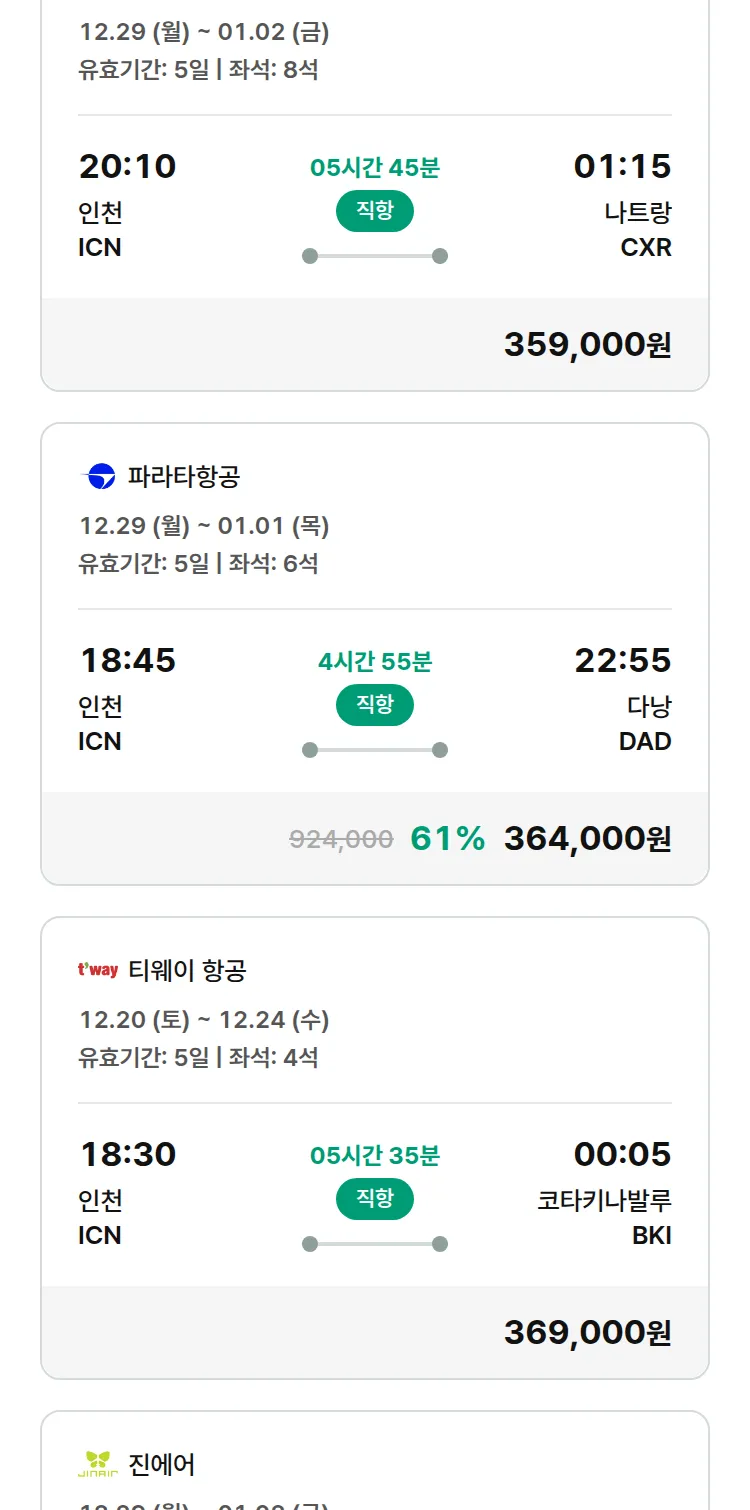
Task: Click the 00:05 BKI arrival time
Action: (x=622, y=1154)
